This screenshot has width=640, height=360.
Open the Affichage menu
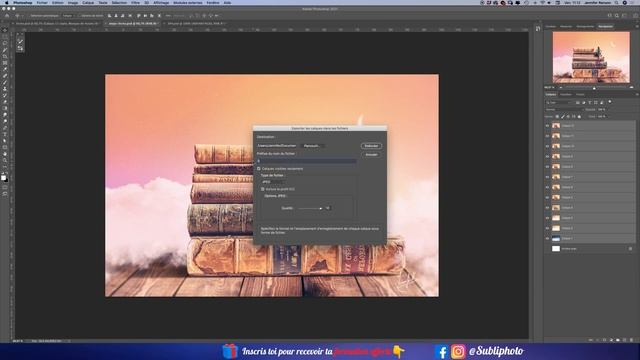coord(161,2)
